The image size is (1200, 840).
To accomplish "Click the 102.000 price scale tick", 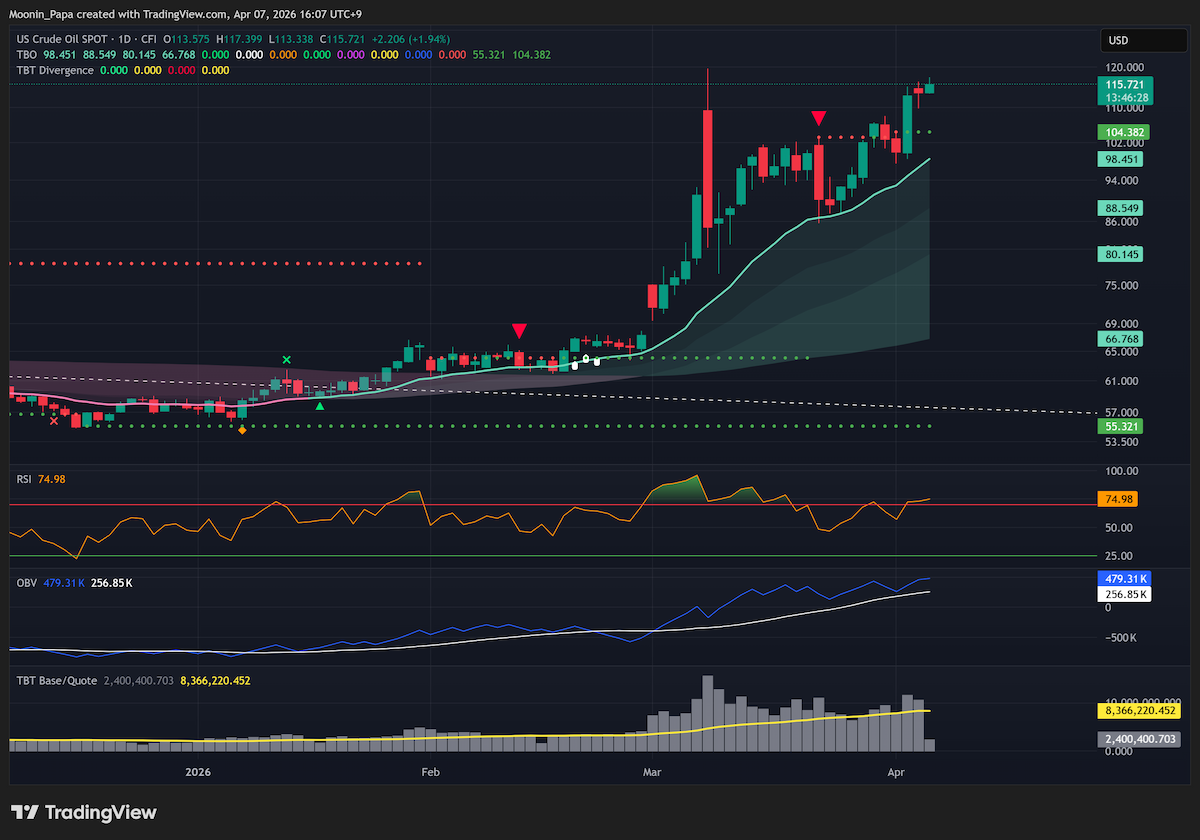I will 1124,143.
